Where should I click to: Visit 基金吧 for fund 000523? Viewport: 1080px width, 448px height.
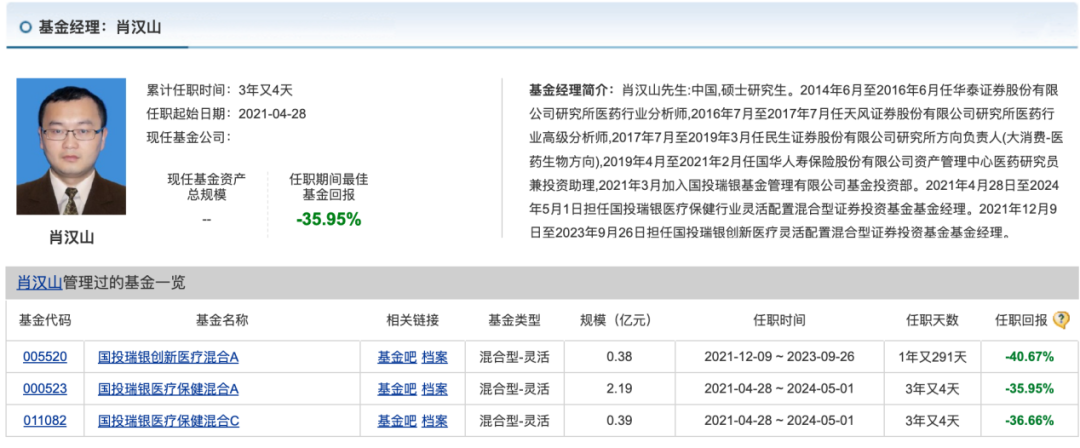tap(396, 388)
